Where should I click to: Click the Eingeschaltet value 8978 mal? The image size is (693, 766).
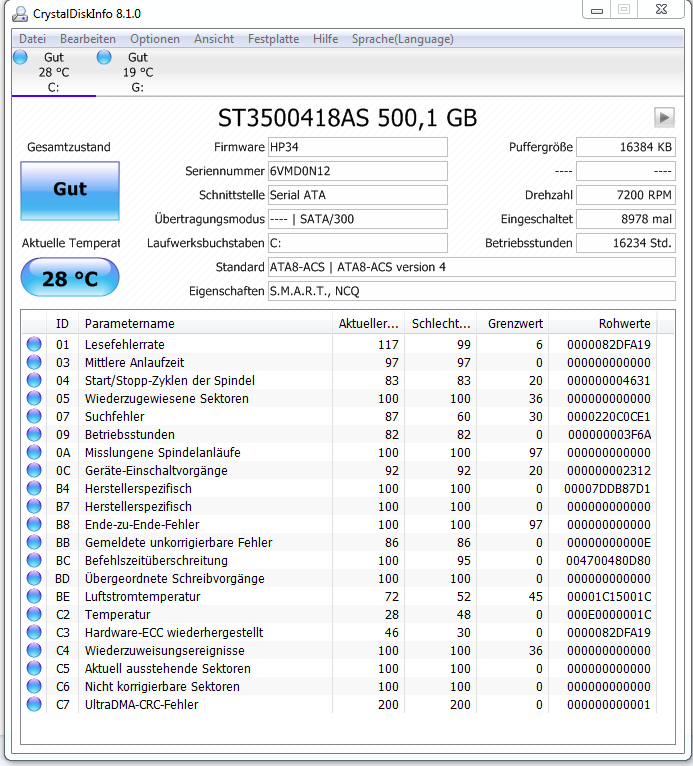[626, 219]
